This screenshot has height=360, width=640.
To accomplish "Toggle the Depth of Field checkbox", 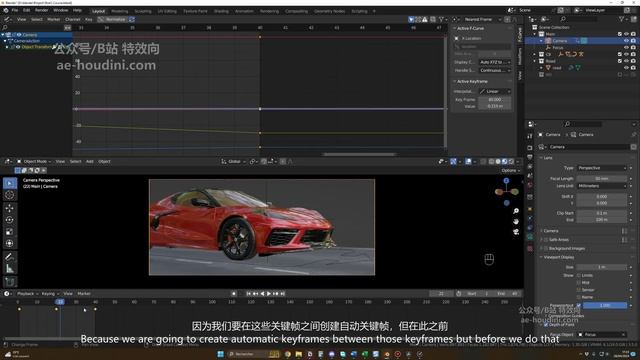I will [546, 325].
